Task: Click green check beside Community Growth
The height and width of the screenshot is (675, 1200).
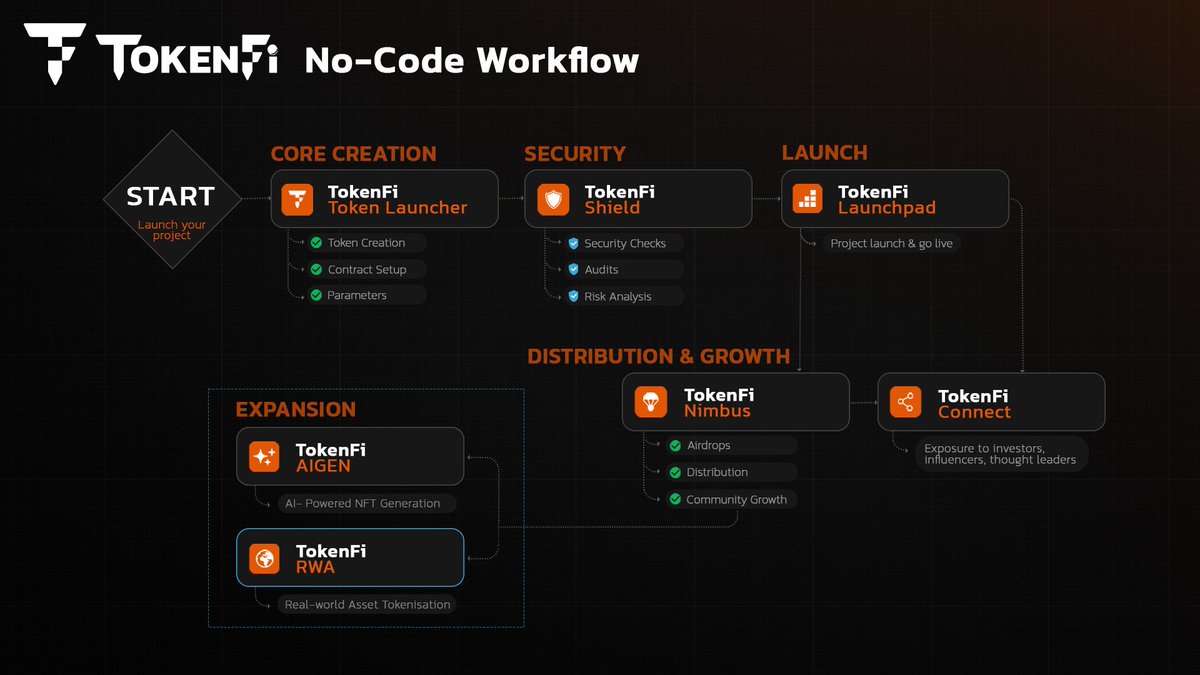Action: (675, 499)
